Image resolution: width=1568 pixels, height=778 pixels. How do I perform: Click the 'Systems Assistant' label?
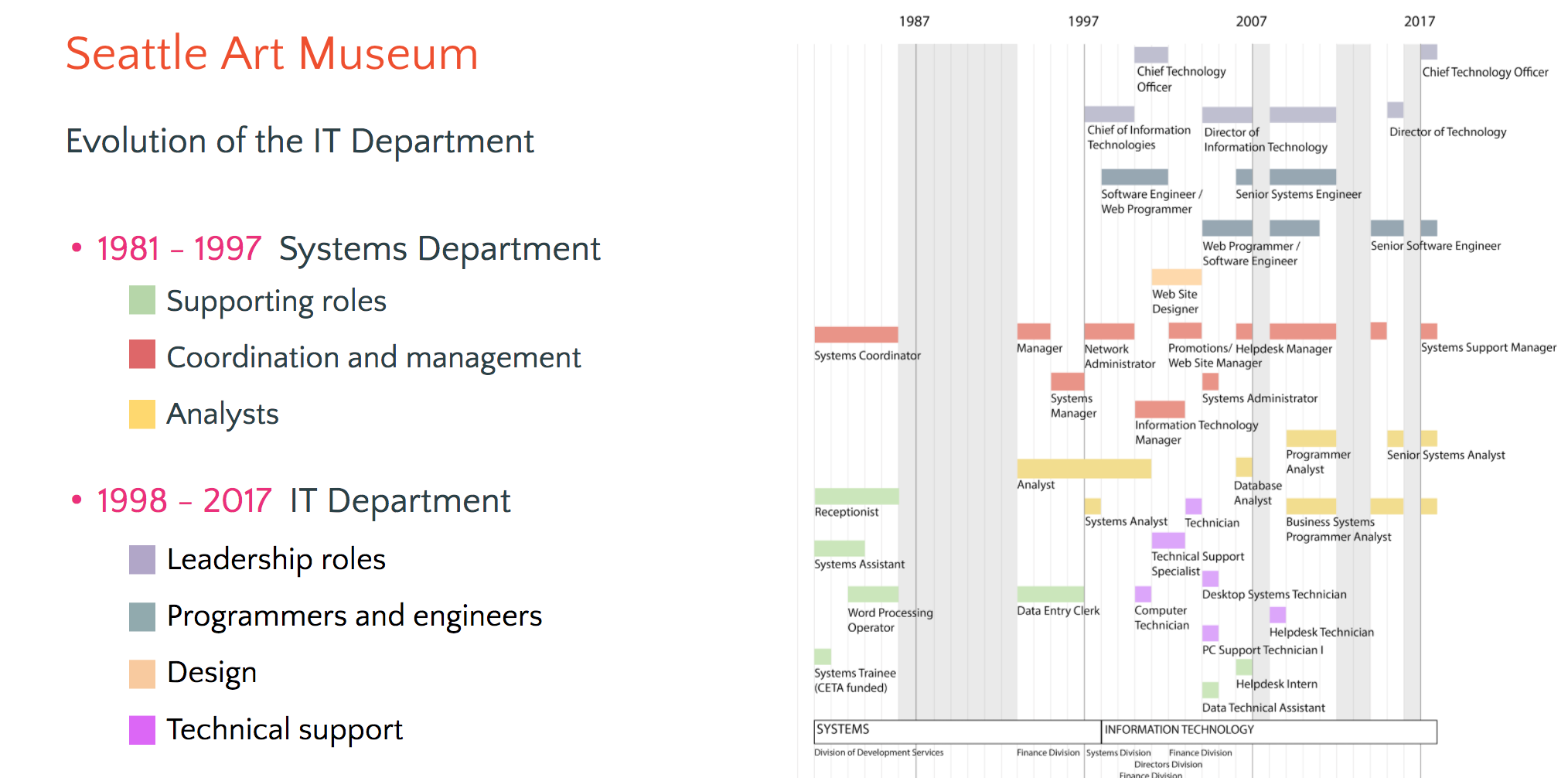[859, 565]
